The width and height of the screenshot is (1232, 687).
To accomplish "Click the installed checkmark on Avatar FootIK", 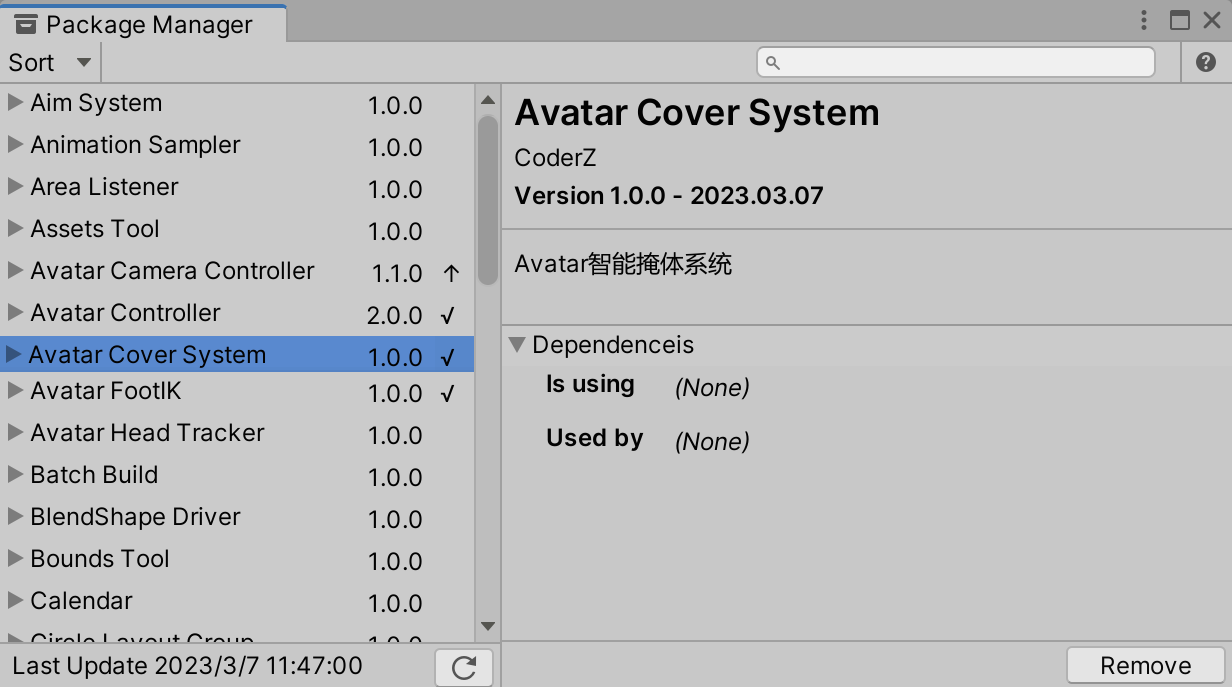I will pyautogui.click(x=448, y=393).
